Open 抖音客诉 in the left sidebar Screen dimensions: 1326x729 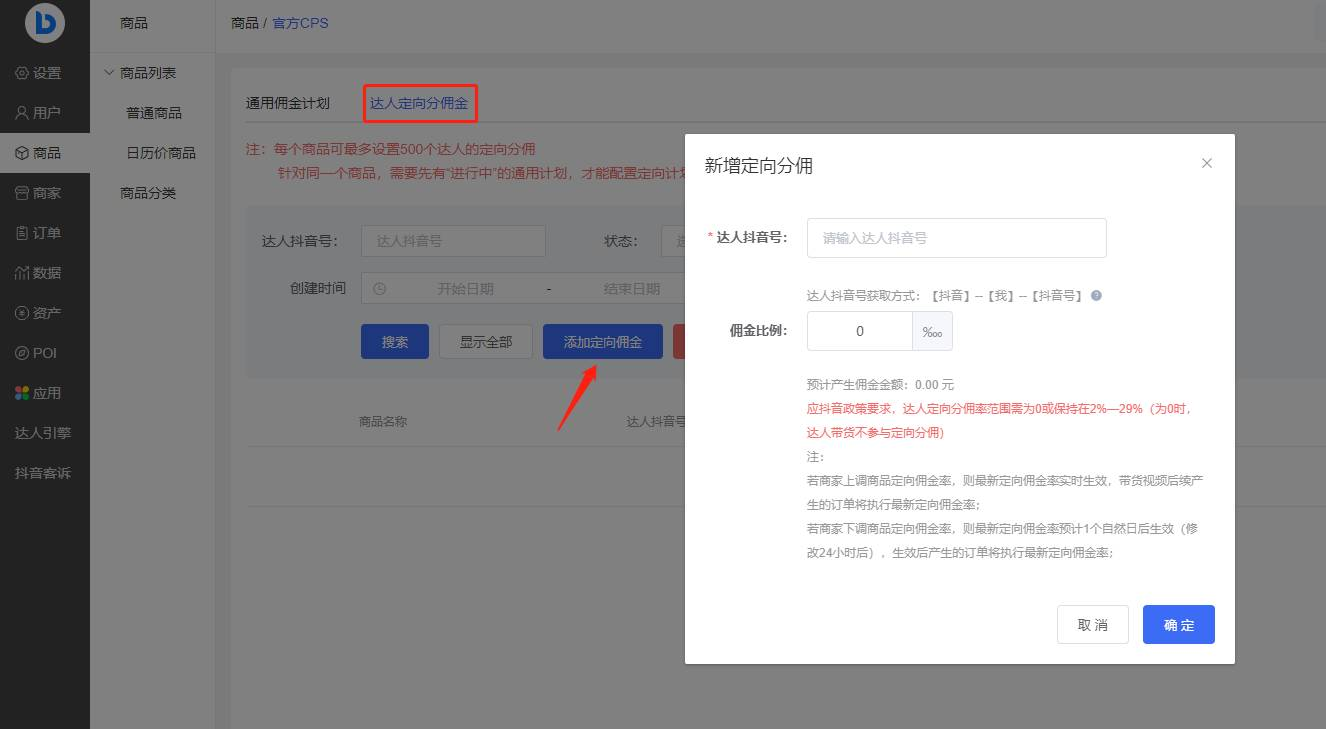tap(45, 473)
